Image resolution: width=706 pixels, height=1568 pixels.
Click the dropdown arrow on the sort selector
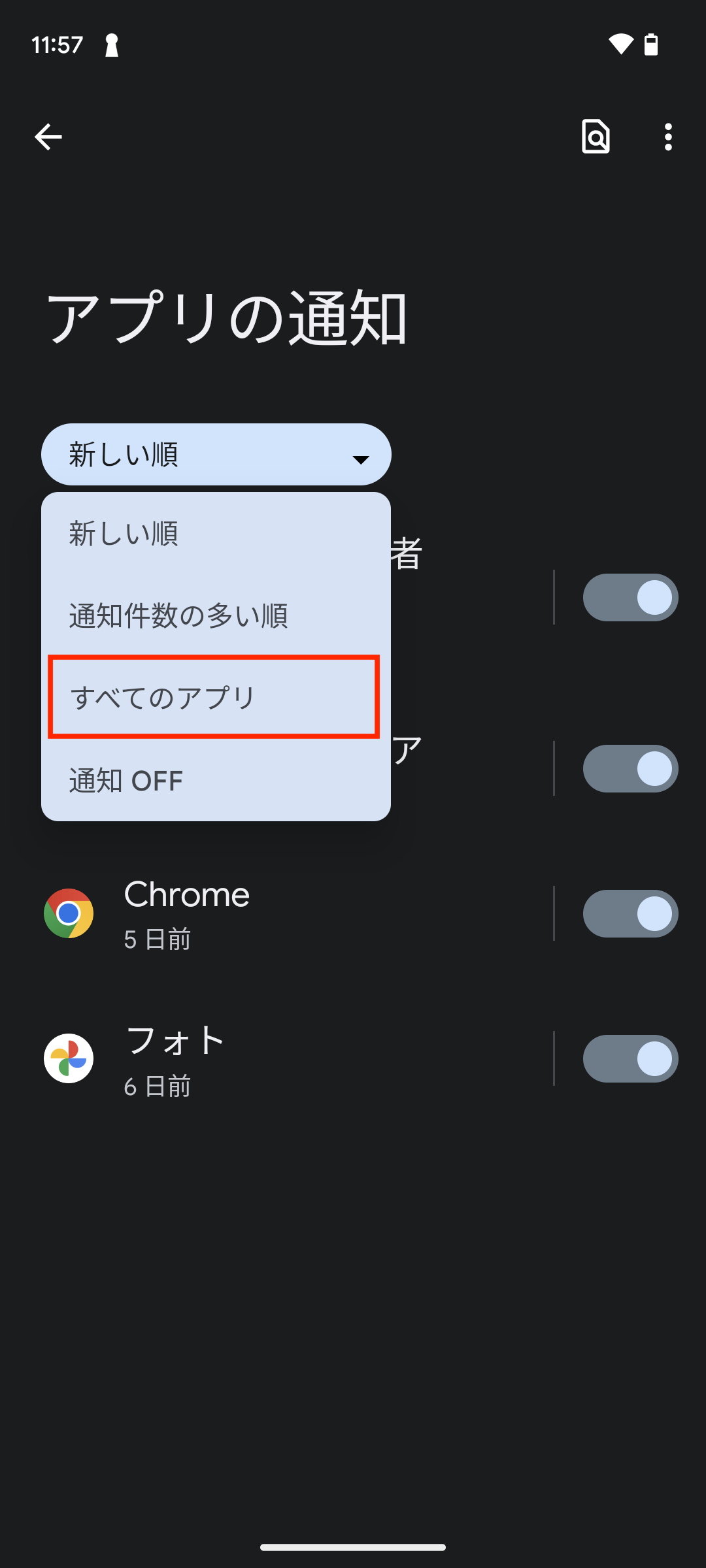[361, 459]
